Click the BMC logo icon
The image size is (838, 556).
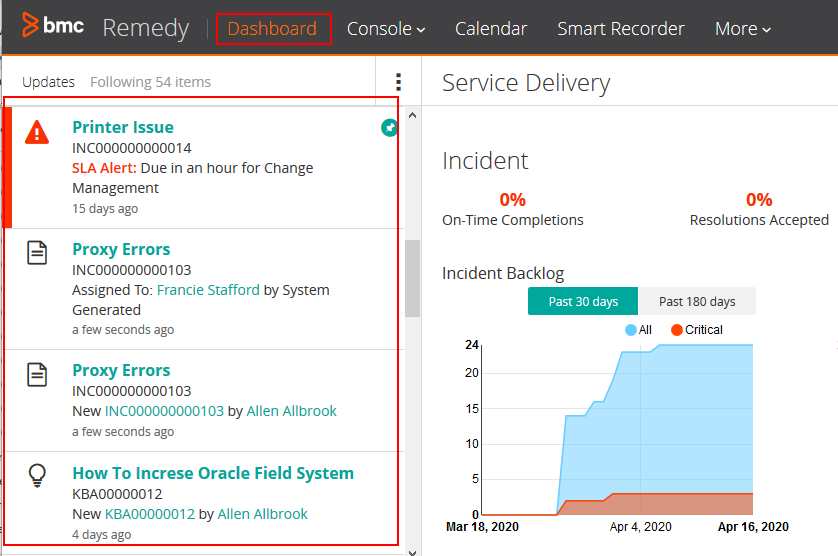point(30,25)
